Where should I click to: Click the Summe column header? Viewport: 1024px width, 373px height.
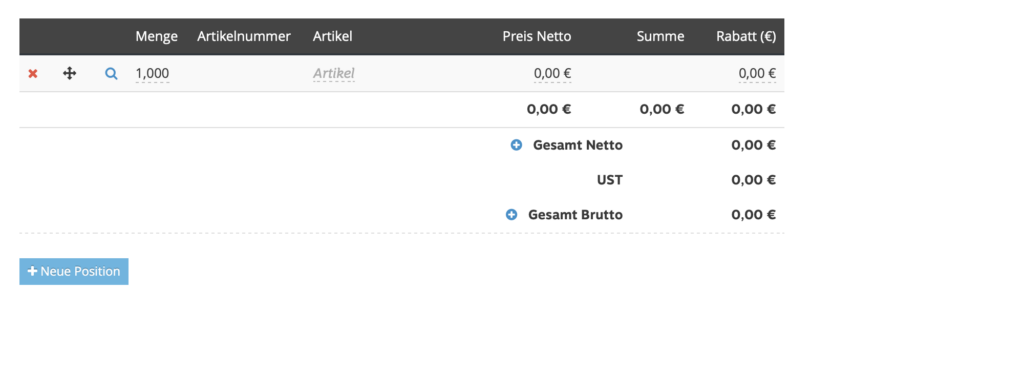660,37
